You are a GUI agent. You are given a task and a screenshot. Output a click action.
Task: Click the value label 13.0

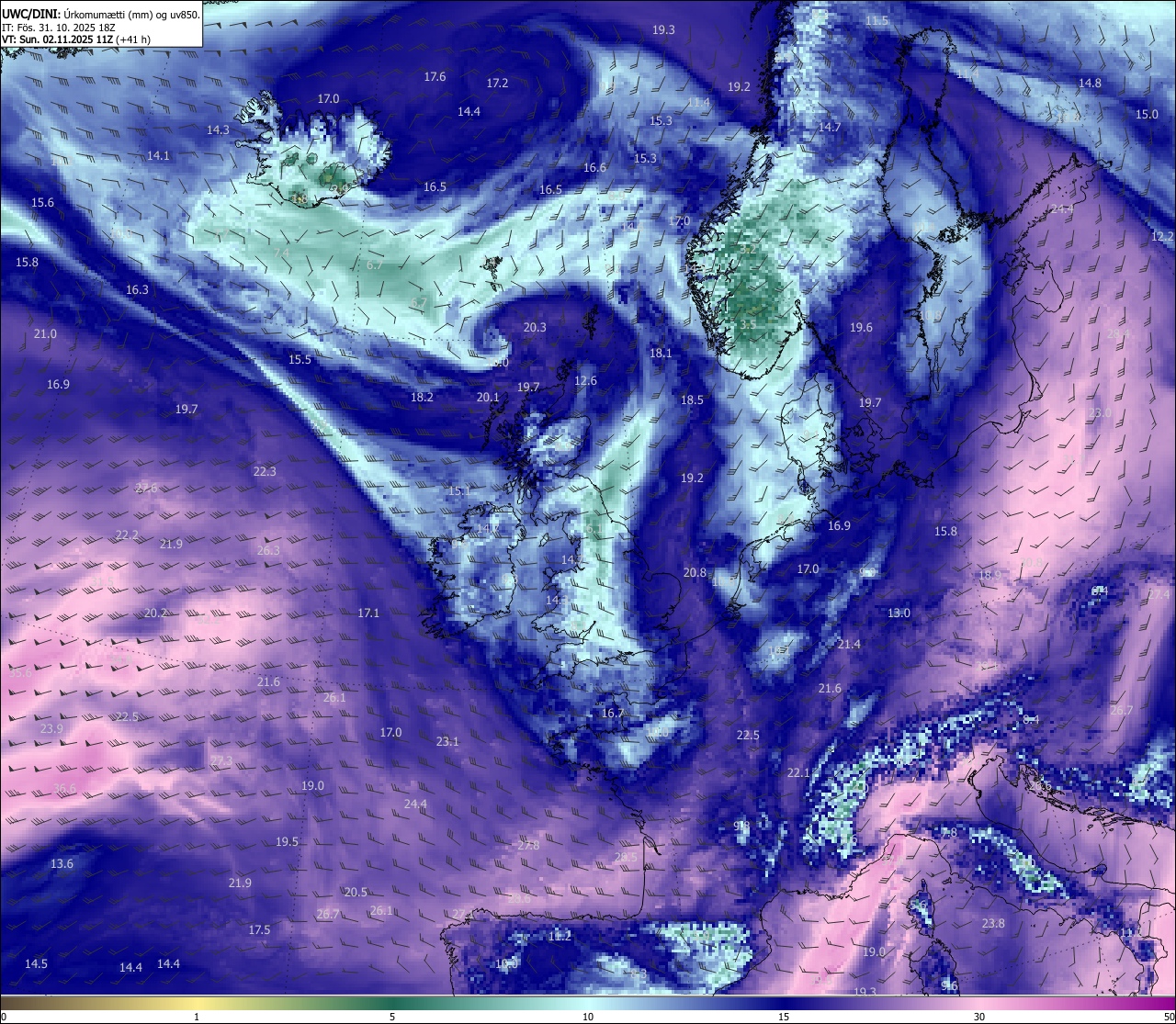[x=899, y=613]
